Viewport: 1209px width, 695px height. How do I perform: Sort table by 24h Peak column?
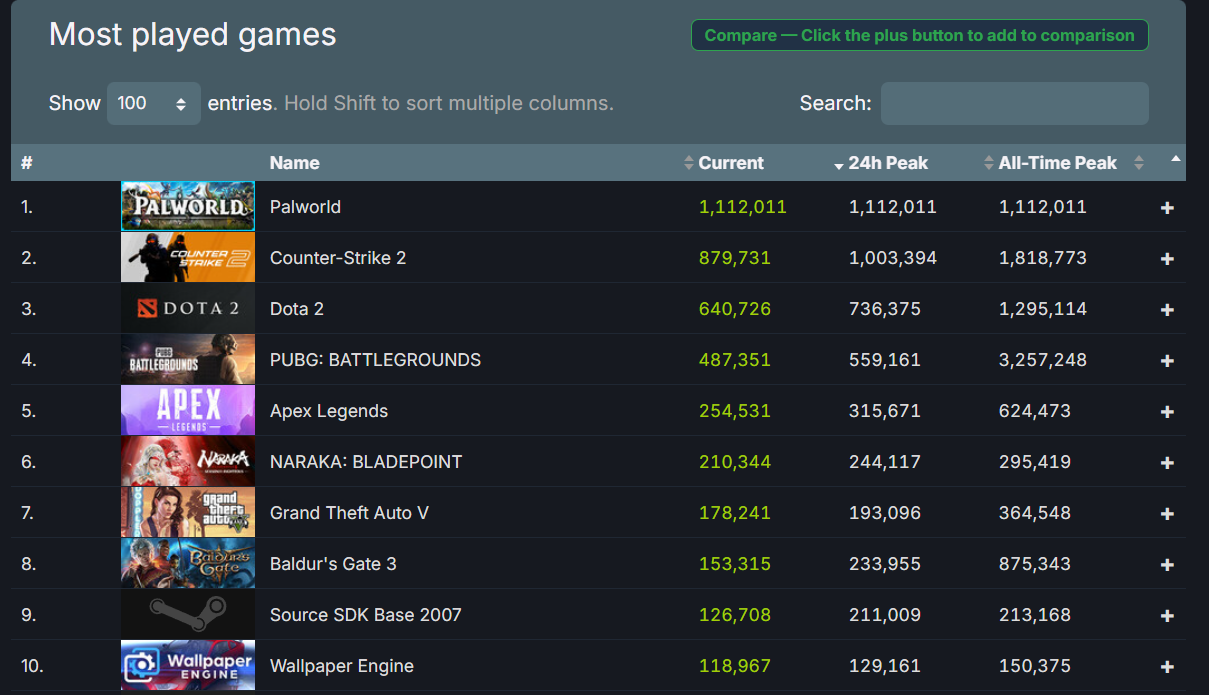[888, 163]
